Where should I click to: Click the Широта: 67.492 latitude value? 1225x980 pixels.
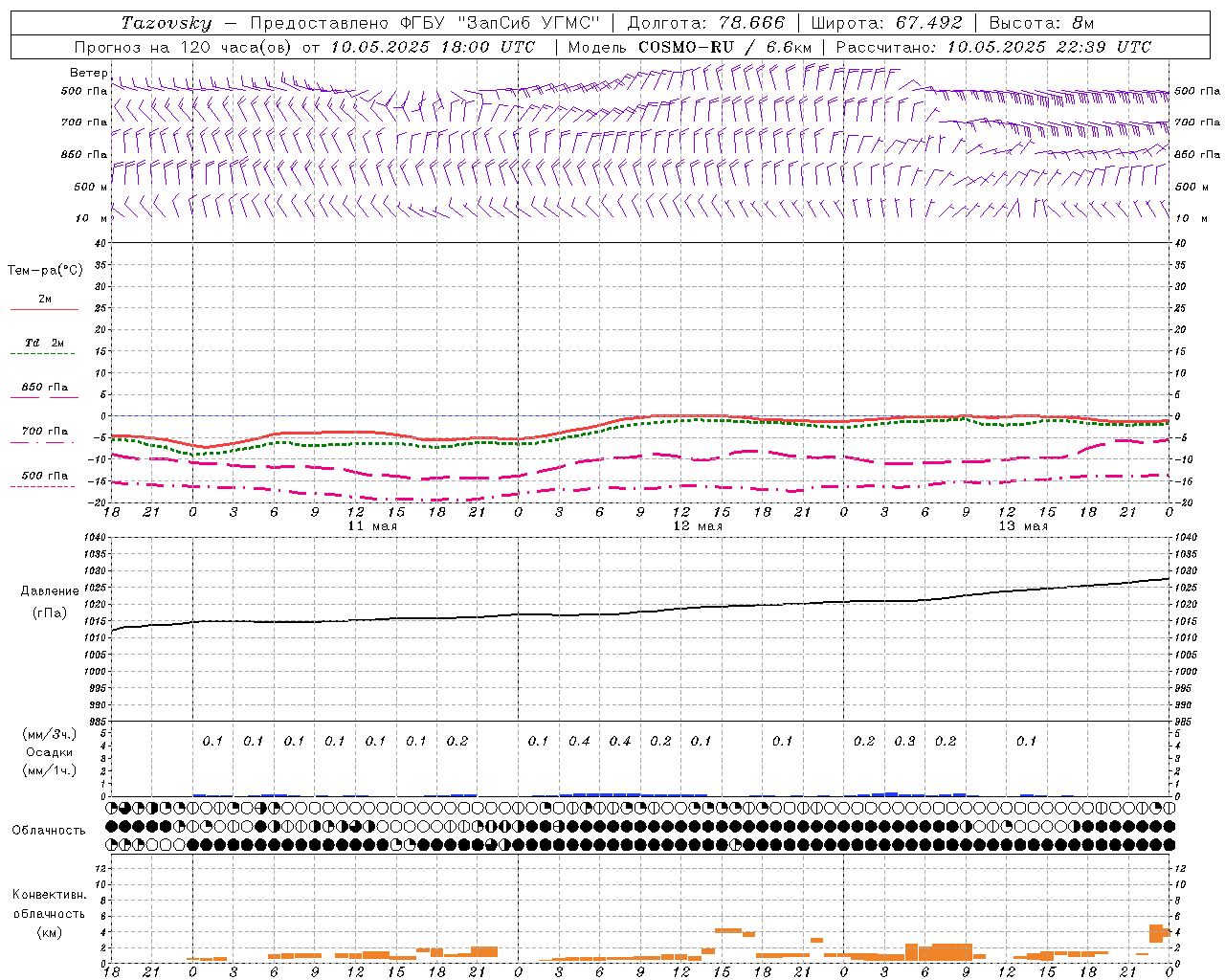coord(886,23)
